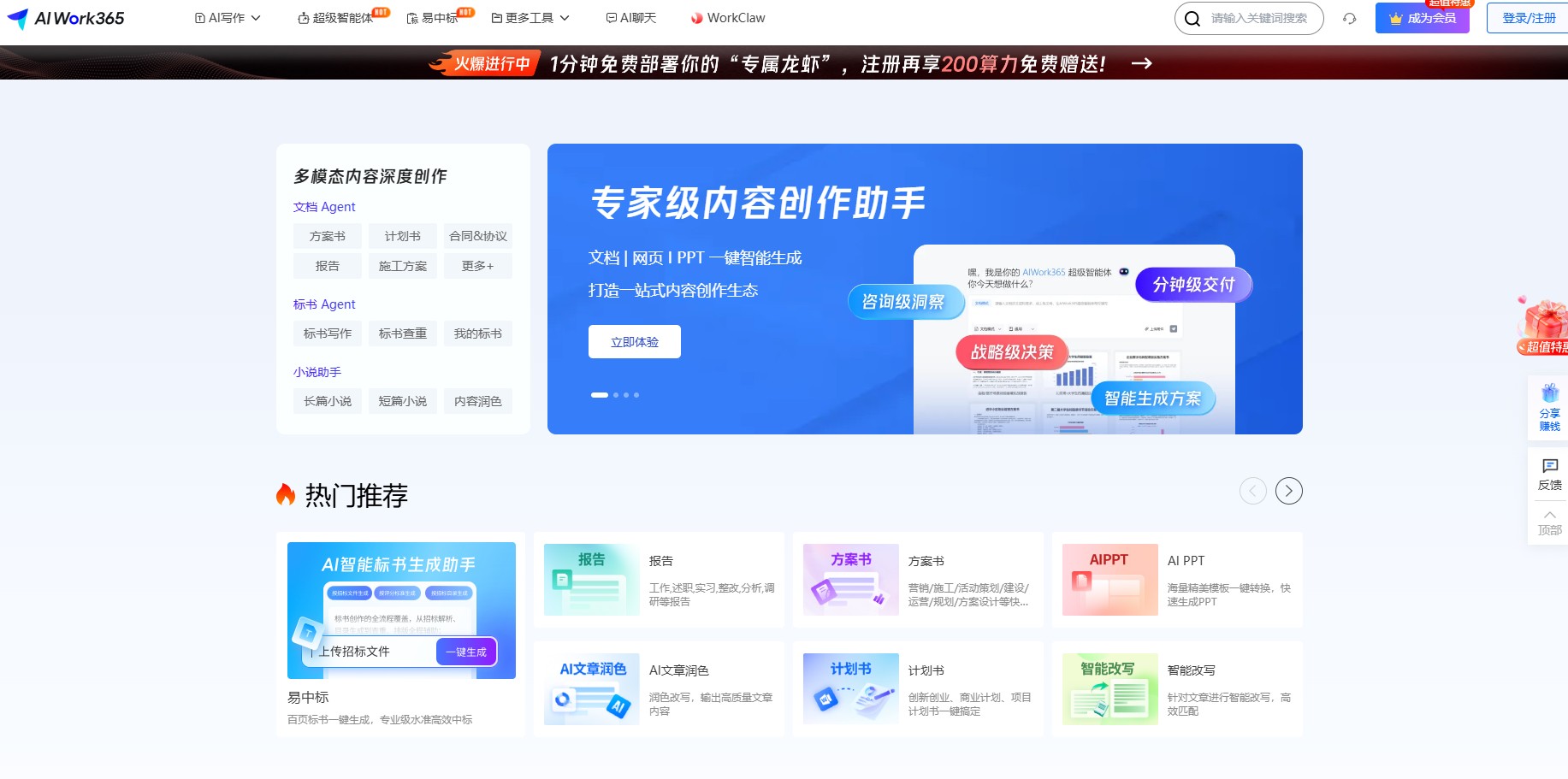Click the customer service headset icon
The height and width of the screenshot is (779, 1568).
coord(1350,19)
